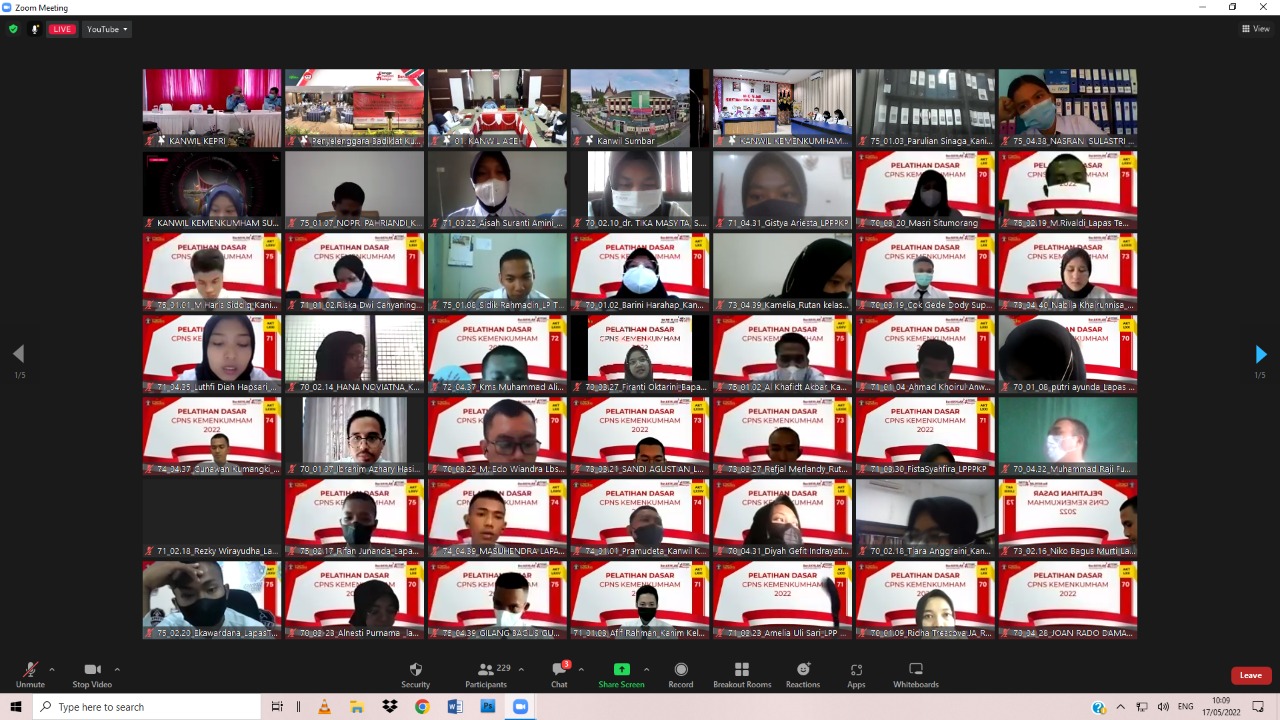Open Breakout Rooms
The width and height of the screenshot is (1280, 720).
(742, 674)
